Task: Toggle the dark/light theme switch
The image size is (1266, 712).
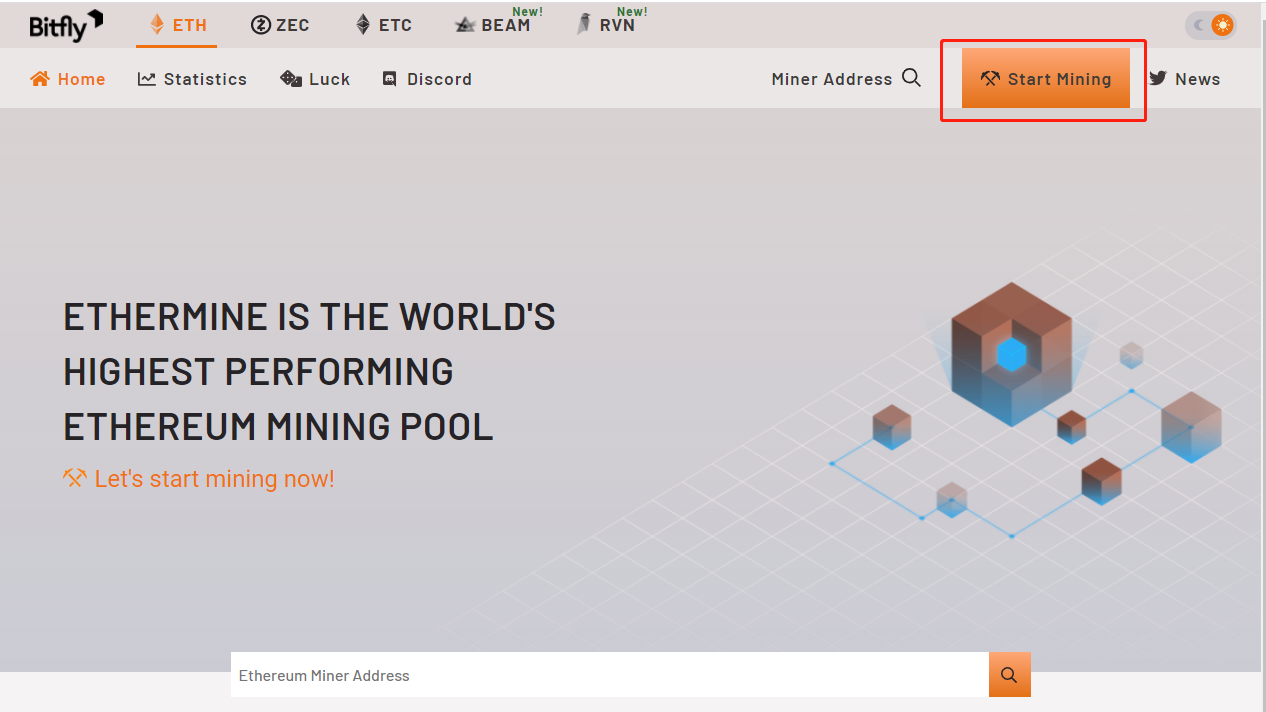Action: click(1211, 25)
